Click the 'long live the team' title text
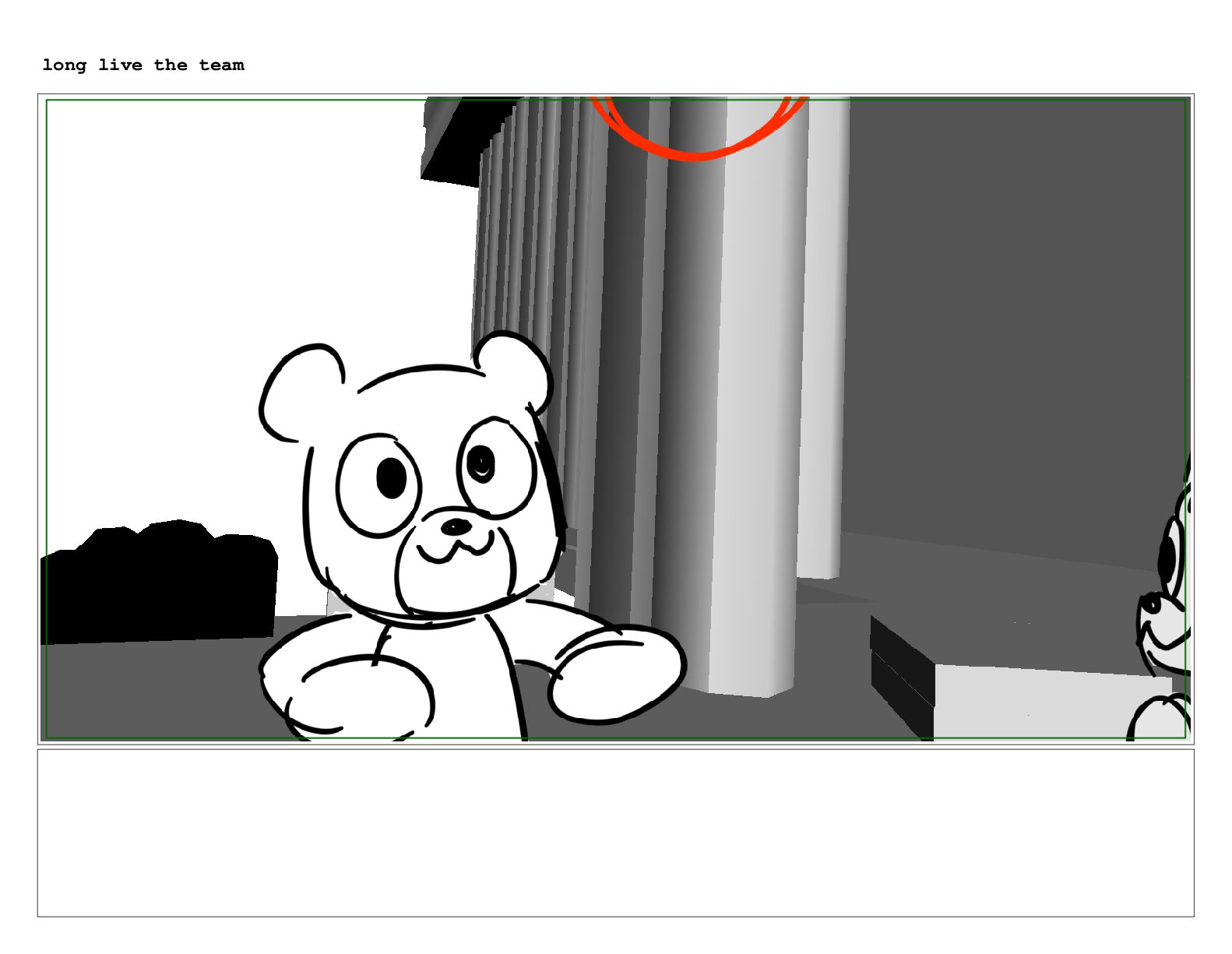 pos(143,65)
